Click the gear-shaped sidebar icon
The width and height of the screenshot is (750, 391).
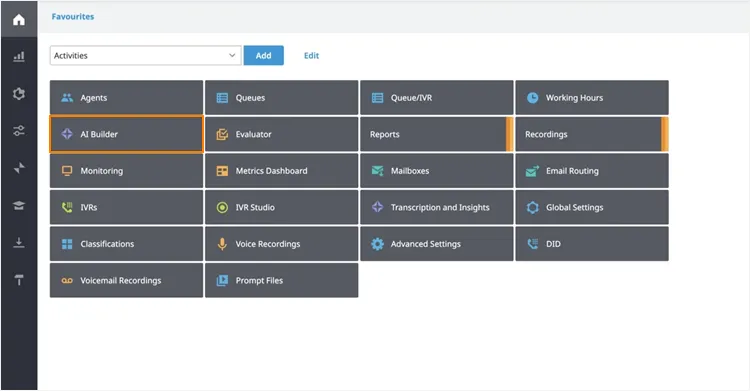point(19,93)
